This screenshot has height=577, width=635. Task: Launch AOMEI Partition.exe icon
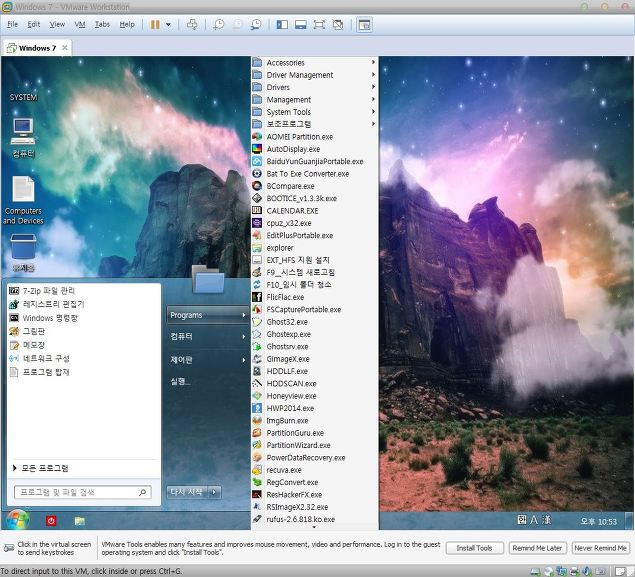click(257, 137)
